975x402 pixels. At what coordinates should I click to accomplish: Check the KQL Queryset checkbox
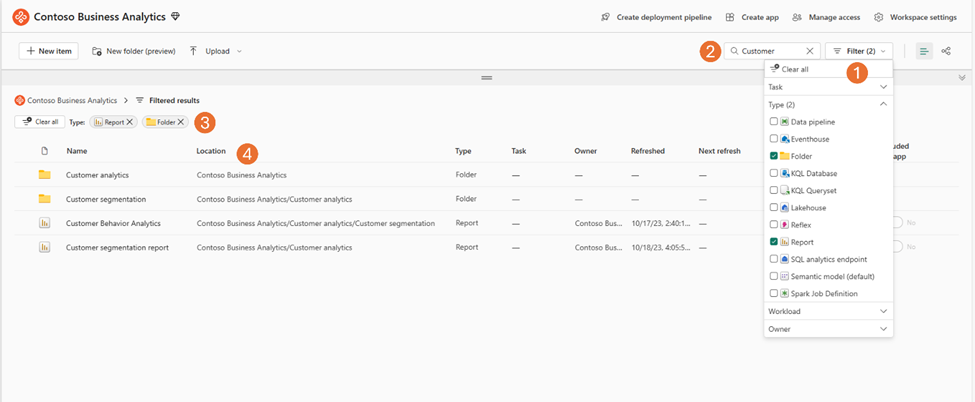click(x=774, y=190)
